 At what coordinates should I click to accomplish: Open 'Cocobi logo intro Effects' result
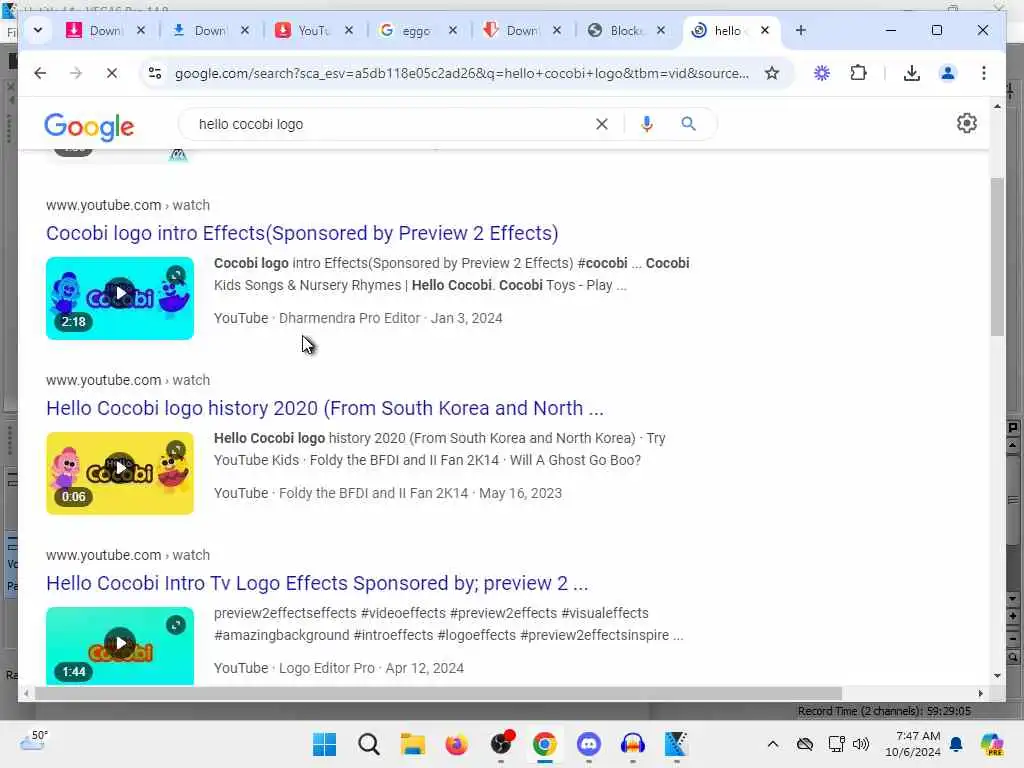(x=302, y=233)
